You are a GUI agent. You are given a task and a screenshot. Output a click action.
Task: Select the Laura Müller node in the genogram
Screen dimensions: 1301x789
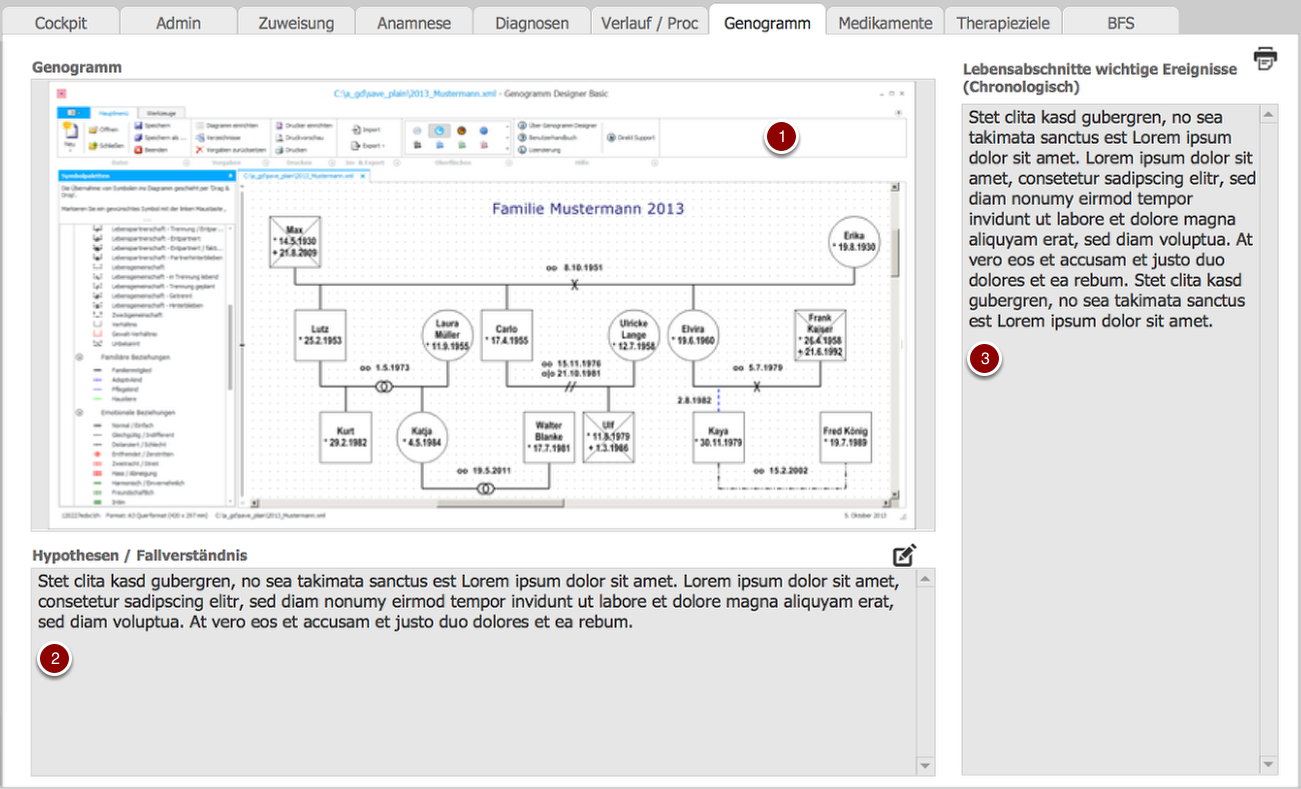pyautogui.click(x=446, y=335)
